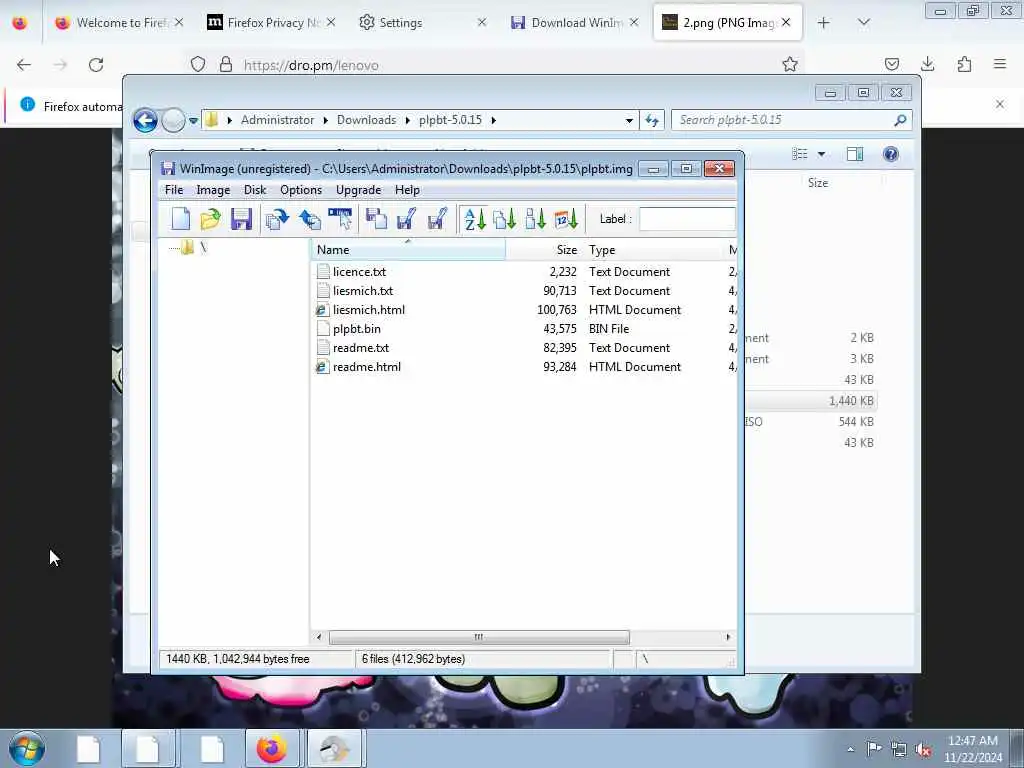Open the Image menu in WinImage
1024x768 pixels.
(x=213, y=190)
